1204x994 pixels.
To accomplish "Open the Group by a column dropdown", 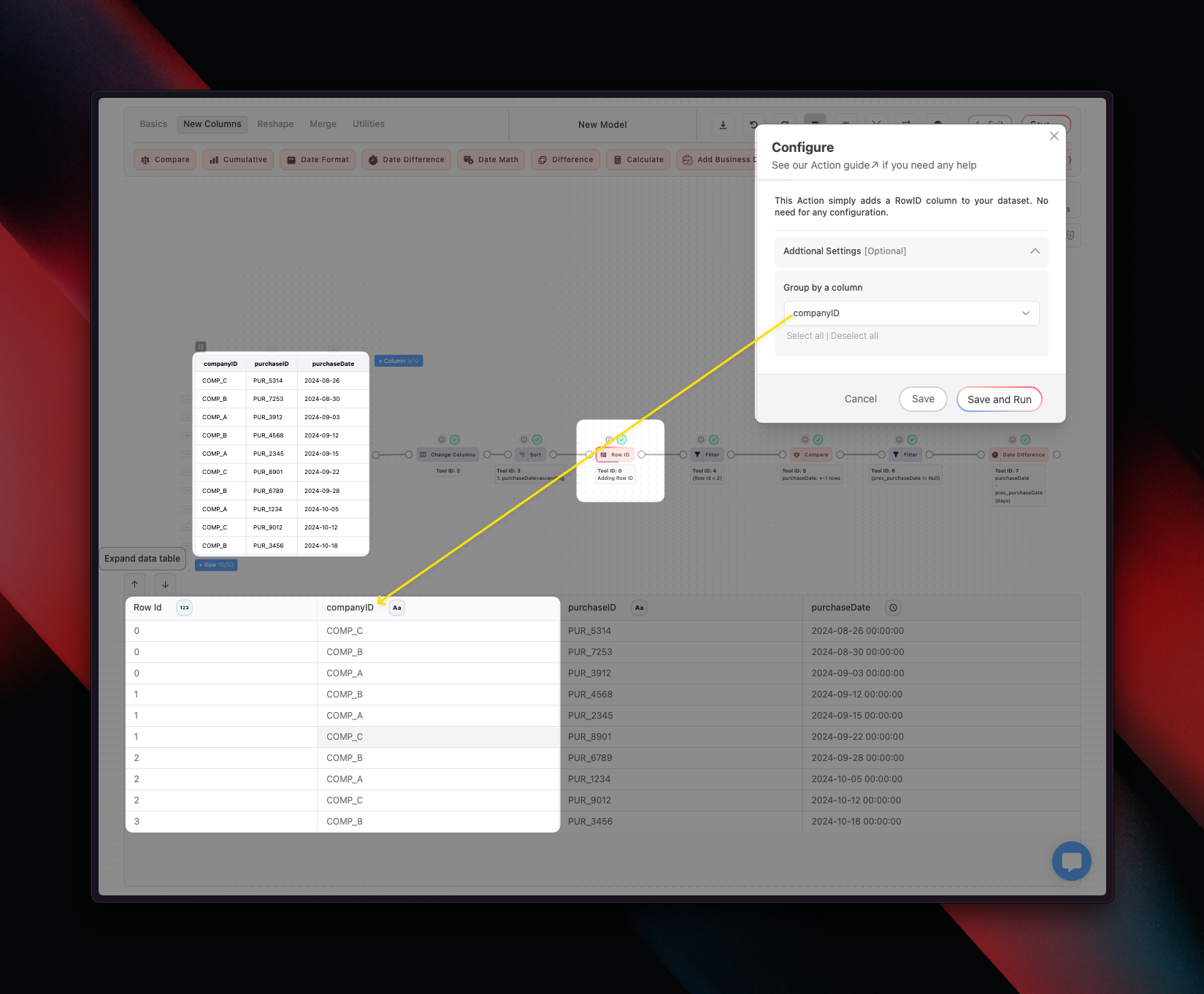I will tap(911, 313).
